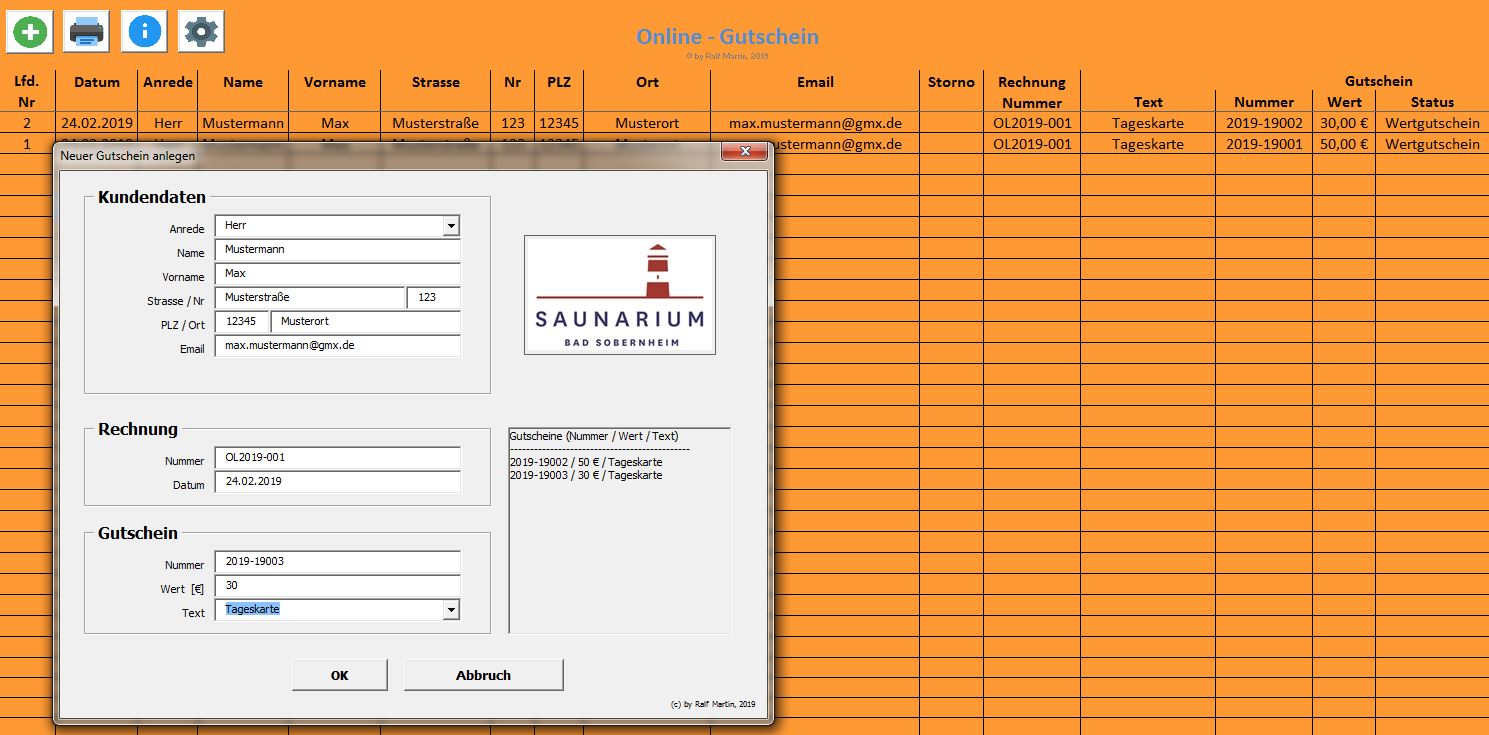Select voucher 2019-19003 in the Gutscheine list
This screenshot has height=735, width=1489.
(585, 476)
